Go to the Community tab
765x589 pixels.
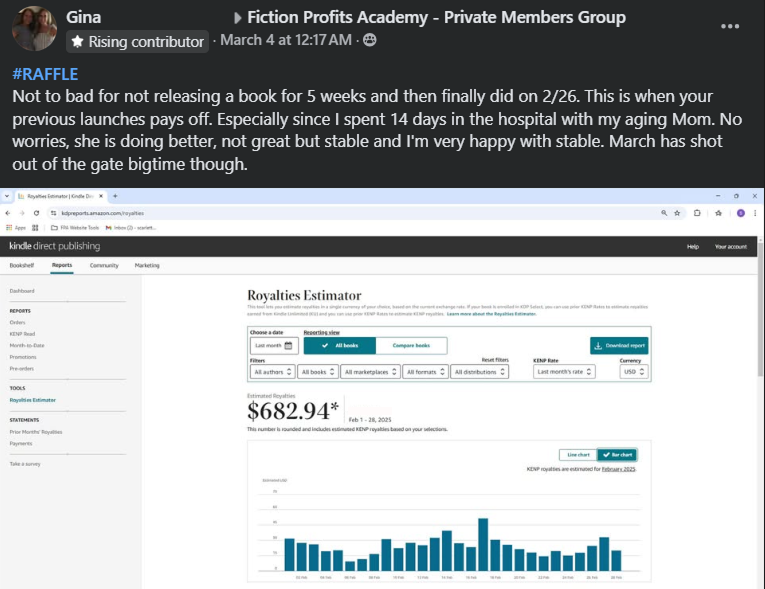pyautogui.click(x=104, y=265)
